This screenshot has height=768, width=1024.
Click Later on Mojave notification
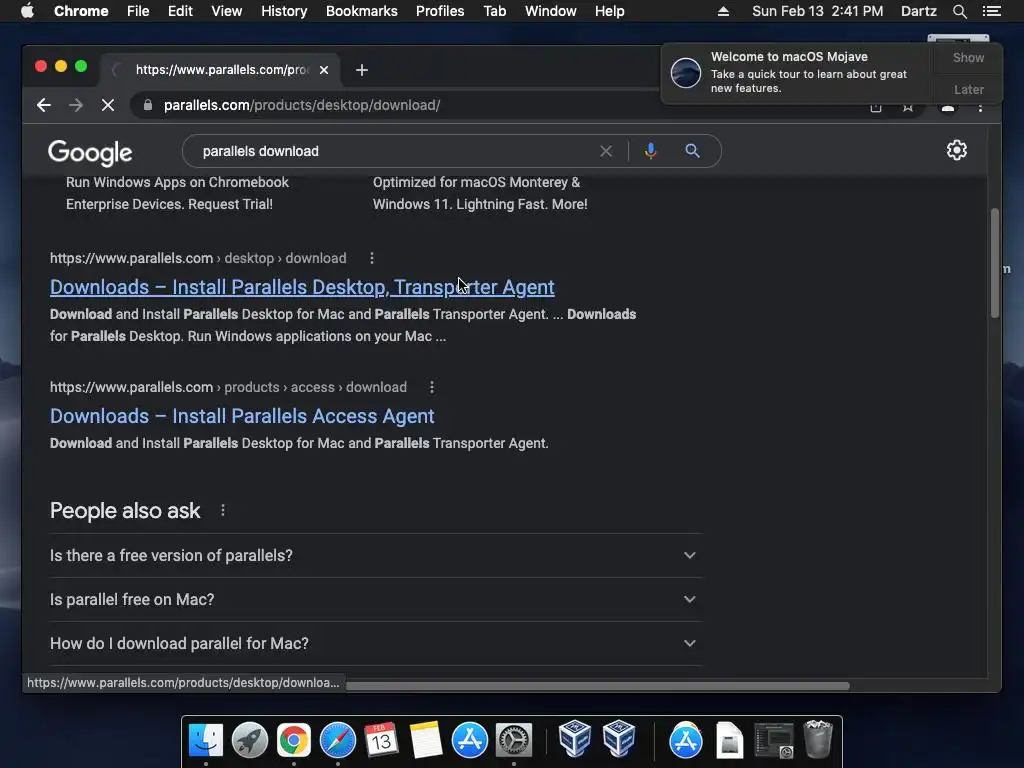[968, 89]
